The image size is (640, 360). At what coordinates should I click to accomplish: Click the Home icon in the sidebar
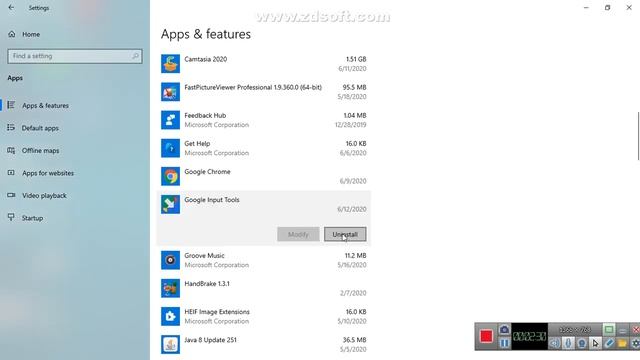(x=11, y=34)
